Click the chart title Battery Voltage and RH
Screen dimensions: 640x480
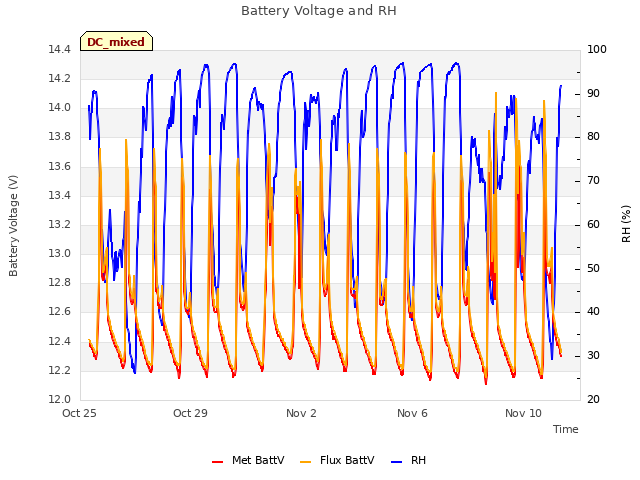(x=319, y=11)
